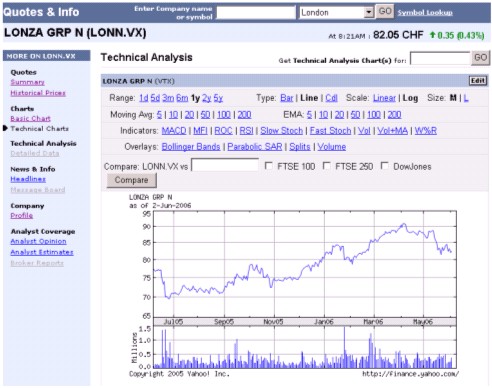
Task: Overlay Splits on the chart
Action: pos(300,147)
